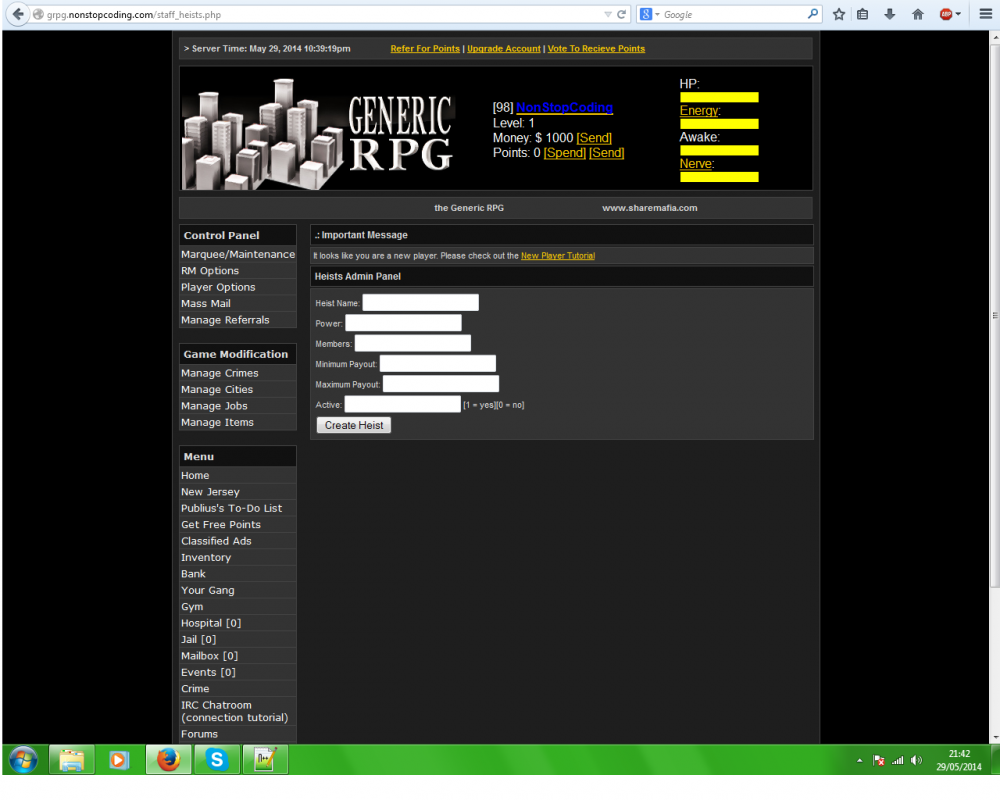Click the yellow Energy bar

[x=718, y=124]
